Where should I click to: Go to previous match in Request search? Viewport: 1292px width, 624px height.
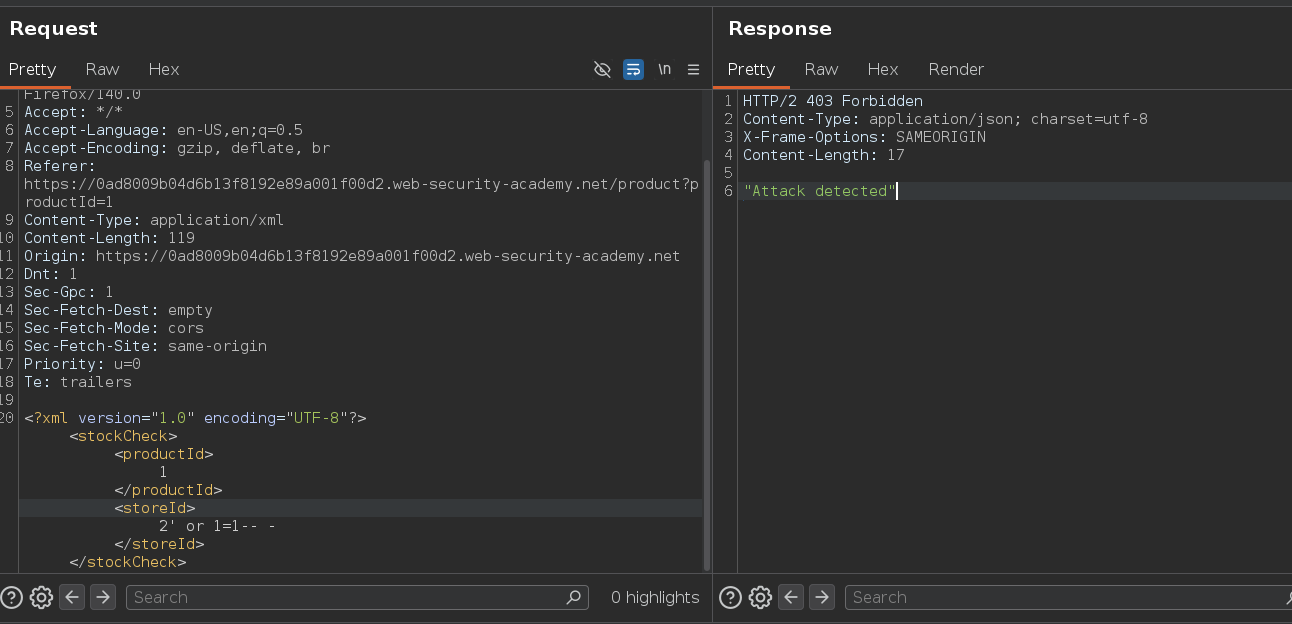coord(72,597)
